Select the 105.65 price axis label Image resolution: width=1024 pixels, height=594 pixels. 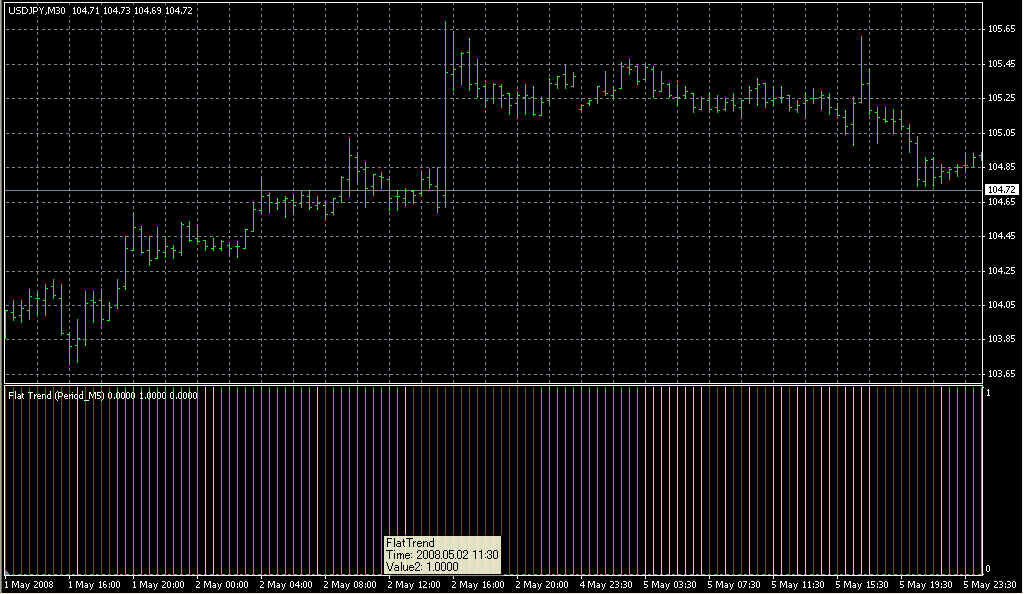1001,29
